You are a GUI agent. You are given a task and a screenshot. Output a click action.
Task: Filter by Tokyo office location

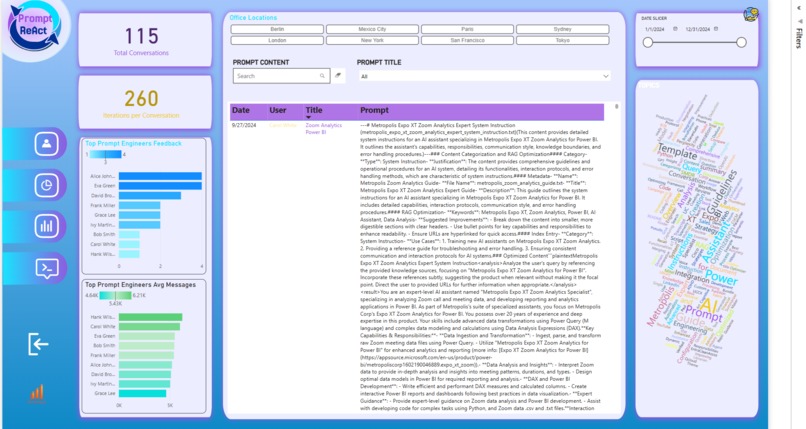[563, 40]
